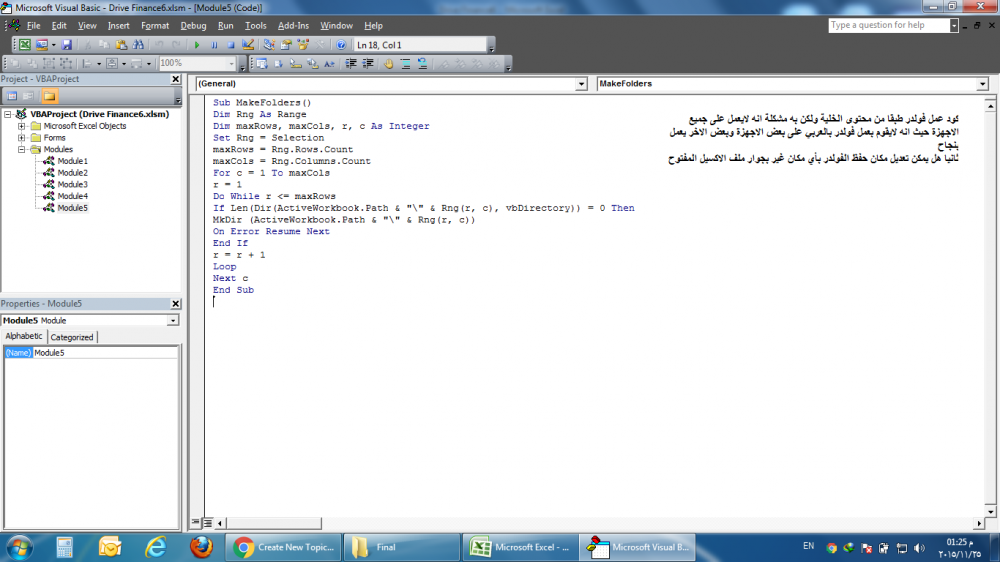Toggle Breakpoint with hand icon
The width and height of the screenshot is (1000, 562).
(388, 64)
